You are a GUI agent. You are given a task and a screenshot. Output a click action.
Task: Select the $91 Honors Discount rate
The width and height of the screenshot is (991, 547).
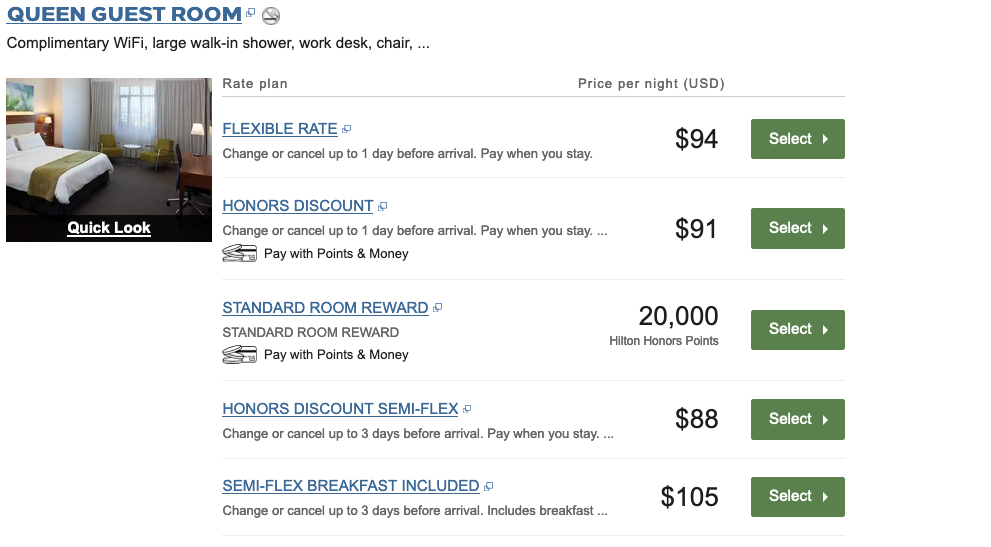[797, 228]
